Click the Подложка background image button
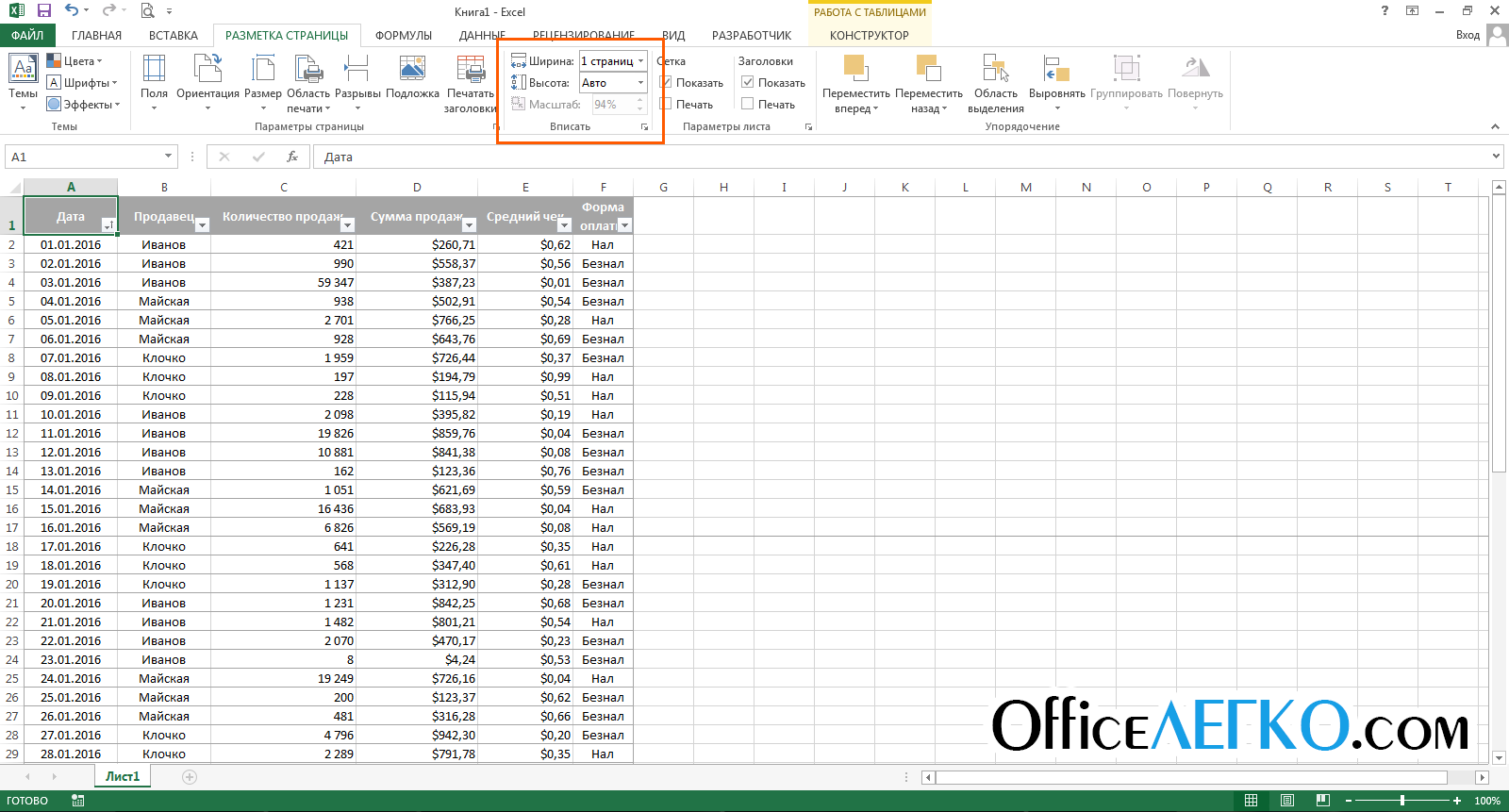The width and height of the screenshot is (1509, 812). [412, 77]
